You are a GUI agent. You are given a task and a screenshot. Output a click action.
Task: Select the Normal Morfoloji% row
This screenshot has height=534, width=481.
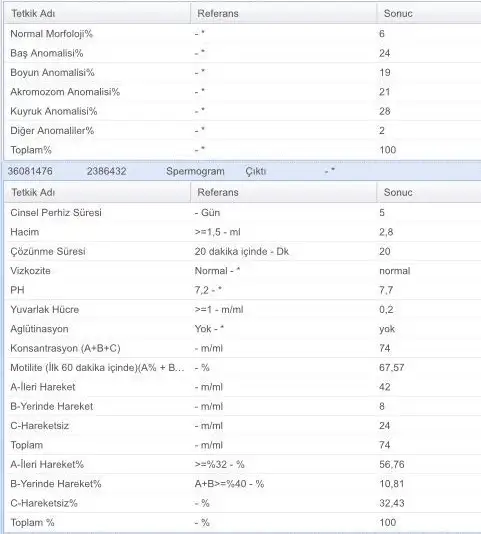[243, 34]
